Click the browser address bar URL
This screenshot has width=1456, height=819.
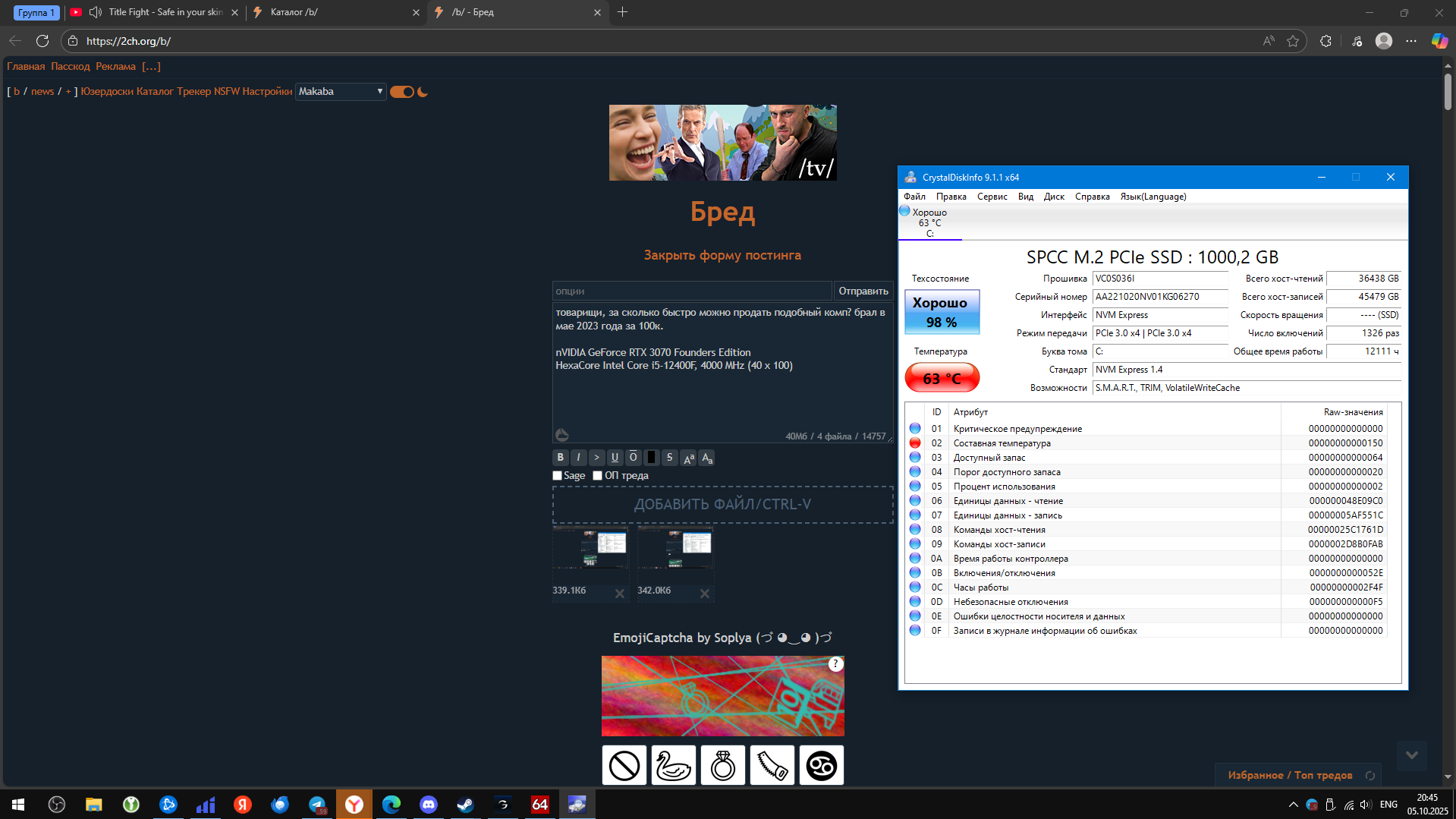[128, 41]
